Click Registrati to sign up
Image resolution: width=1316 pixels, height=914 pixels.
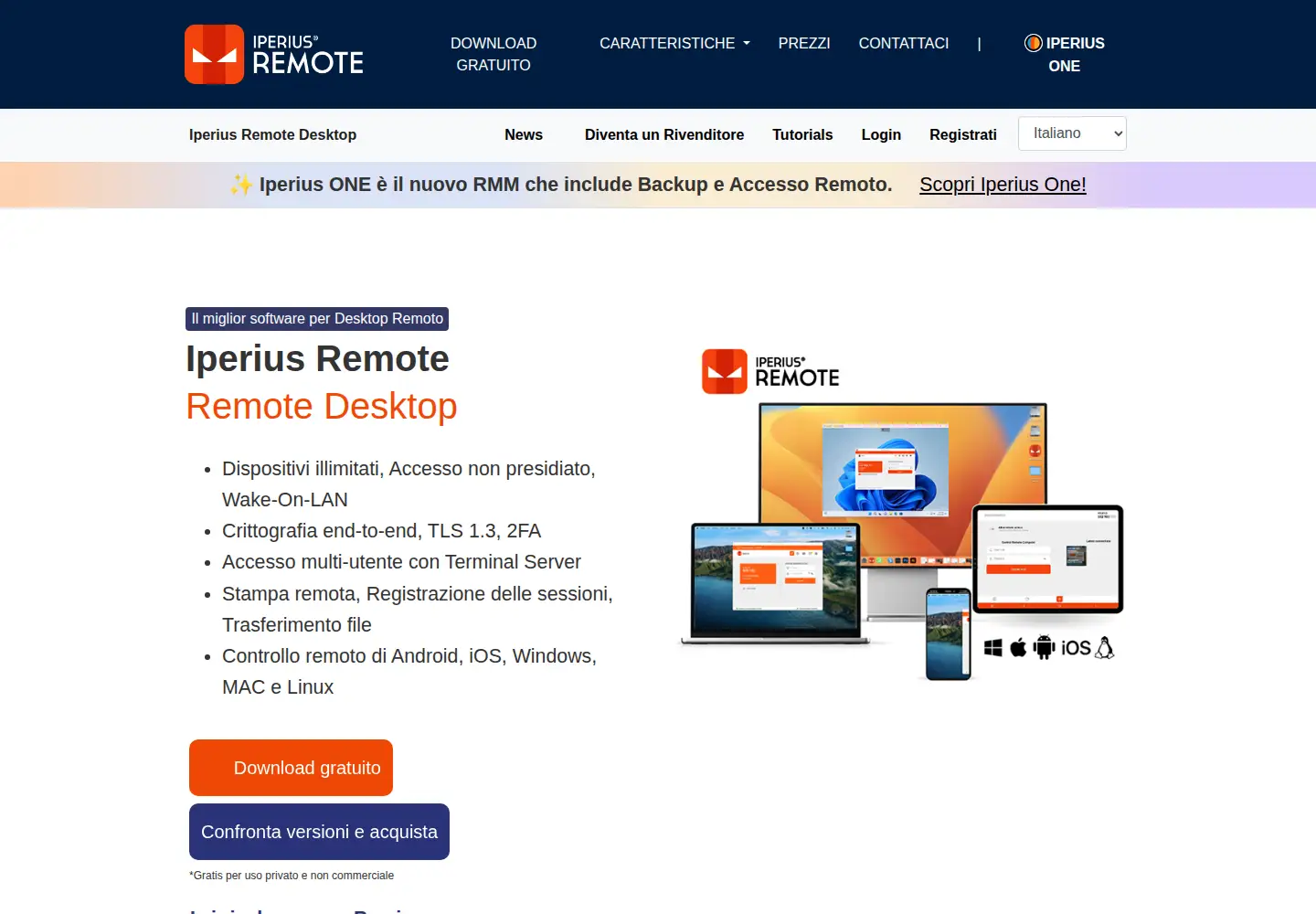[x=963, y=134]
